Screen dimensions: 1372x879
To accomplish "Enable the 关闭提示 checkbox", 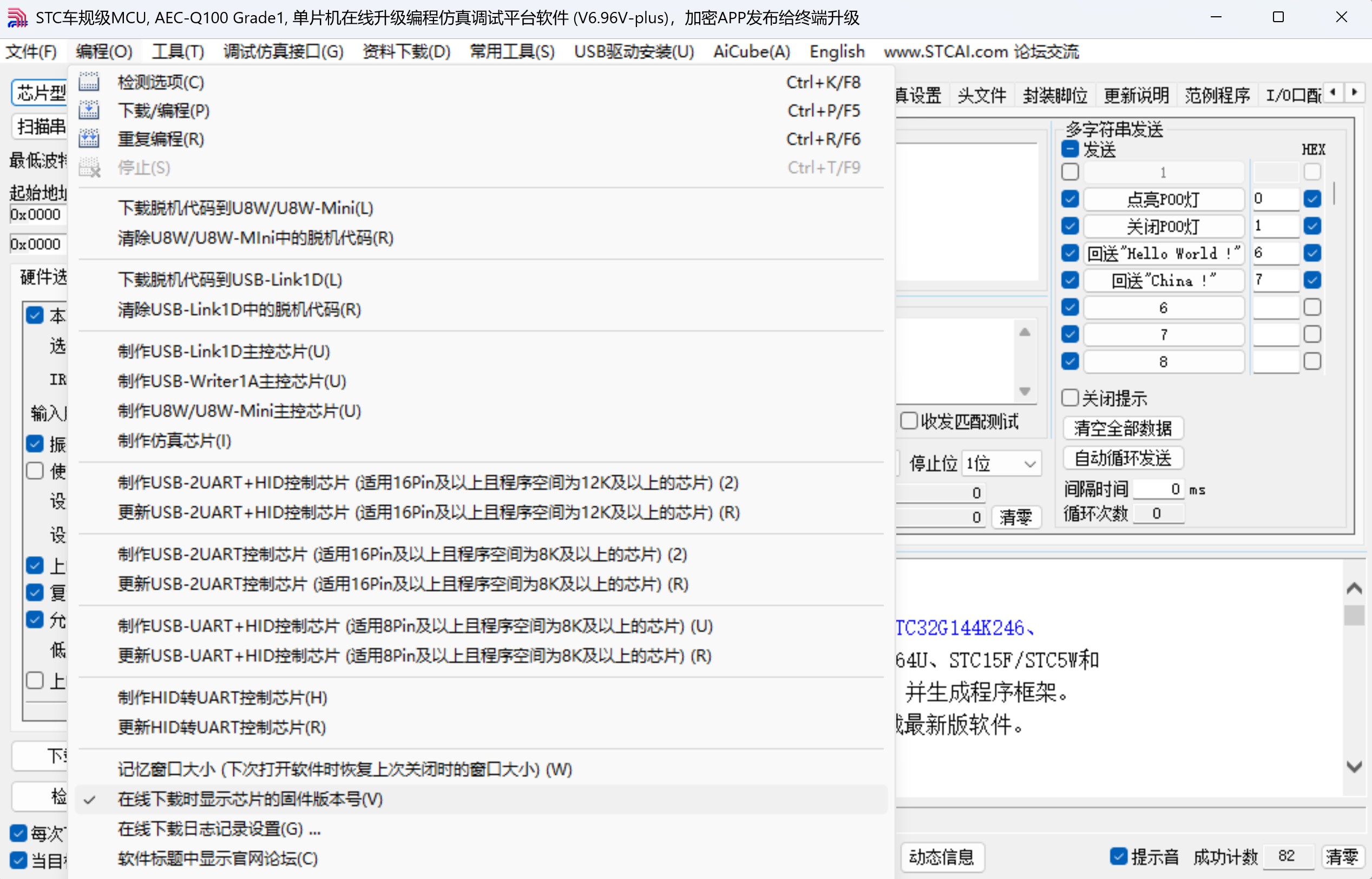I will tap(1070, 398).
